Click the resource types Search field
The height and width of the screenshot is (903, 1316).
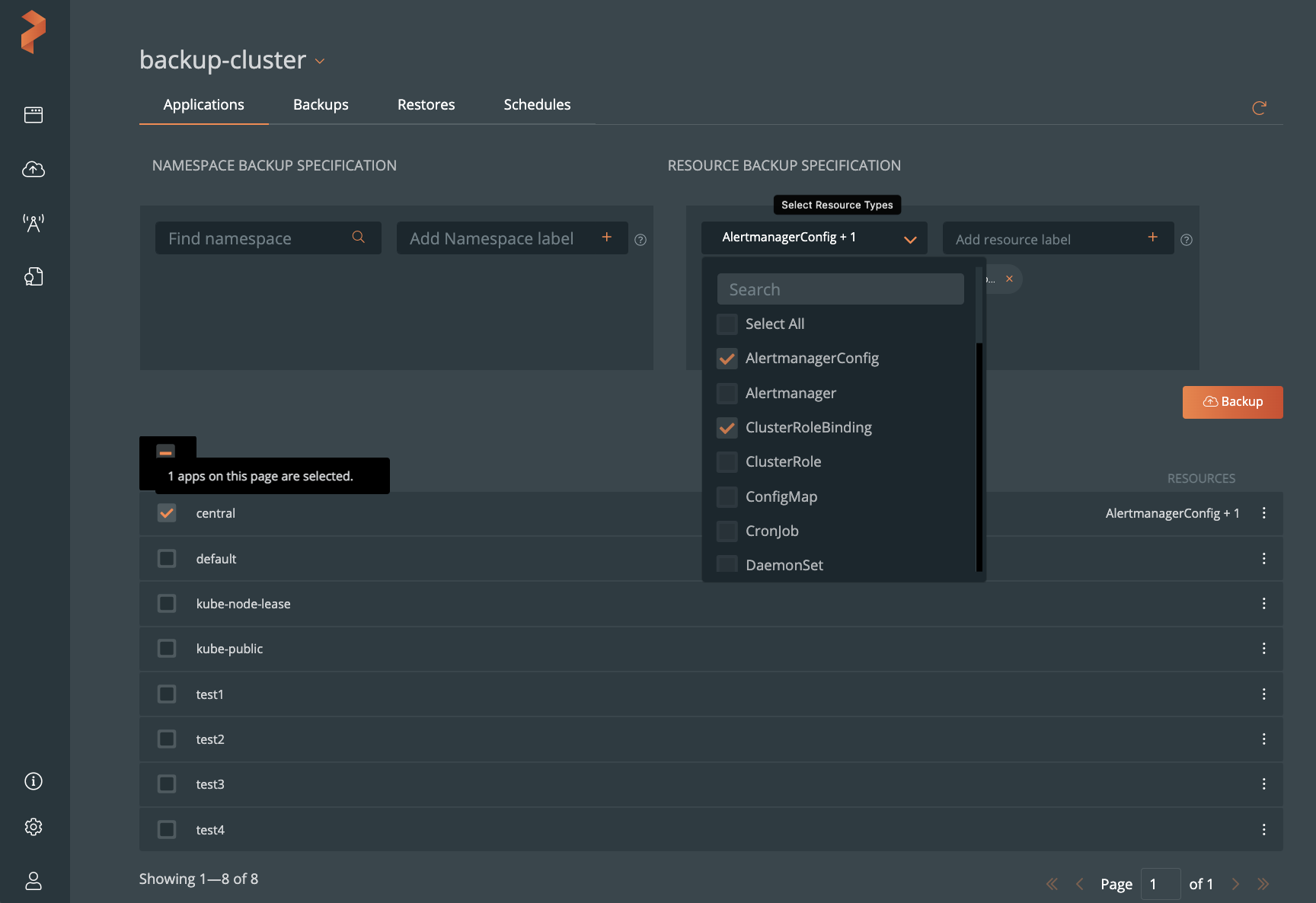click(840, 289)
